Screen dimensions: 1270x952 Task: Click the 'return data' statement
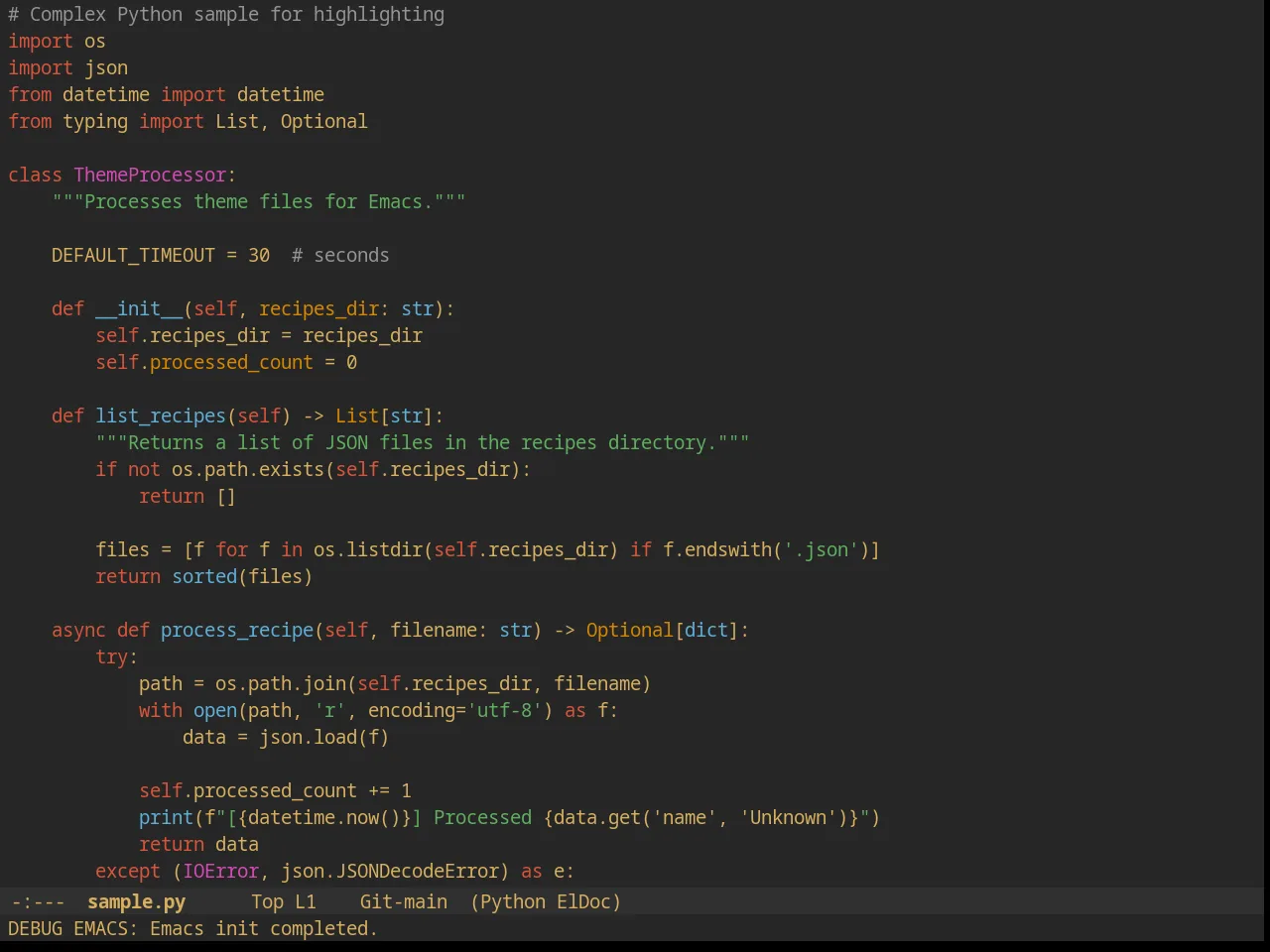coord(198,845)
